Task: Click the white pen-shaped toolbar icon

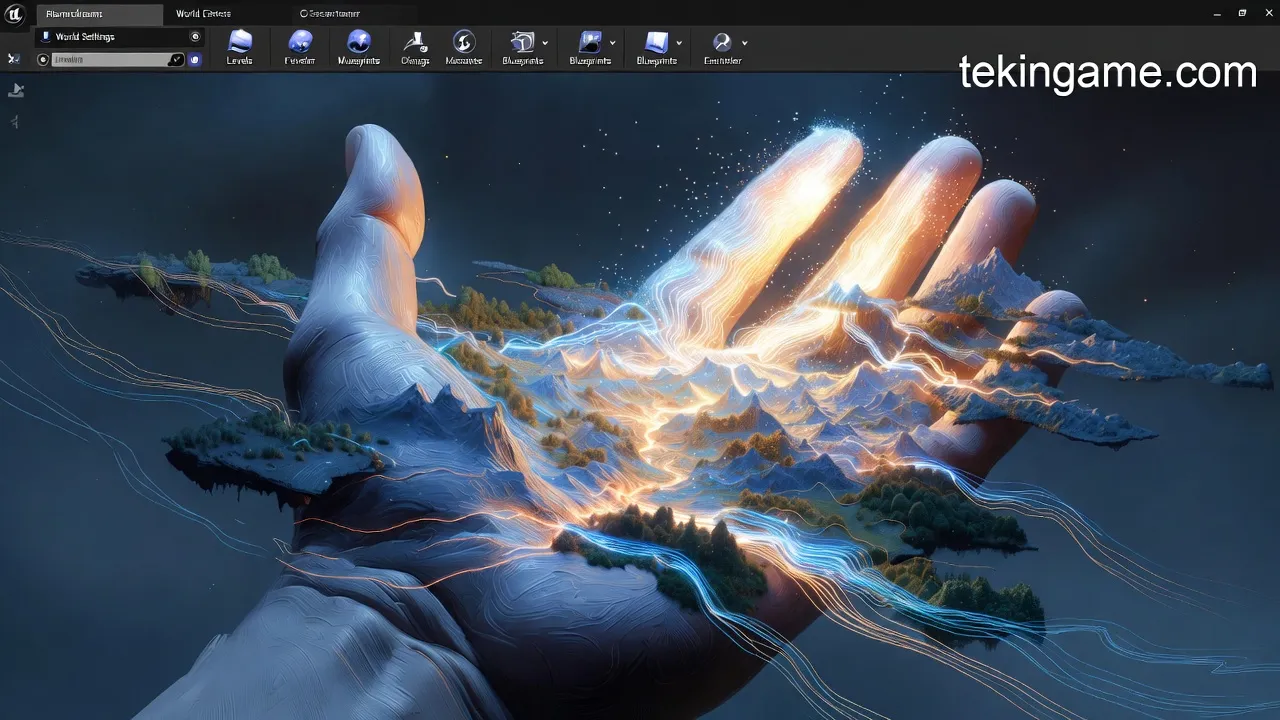Action: point(414,42)
